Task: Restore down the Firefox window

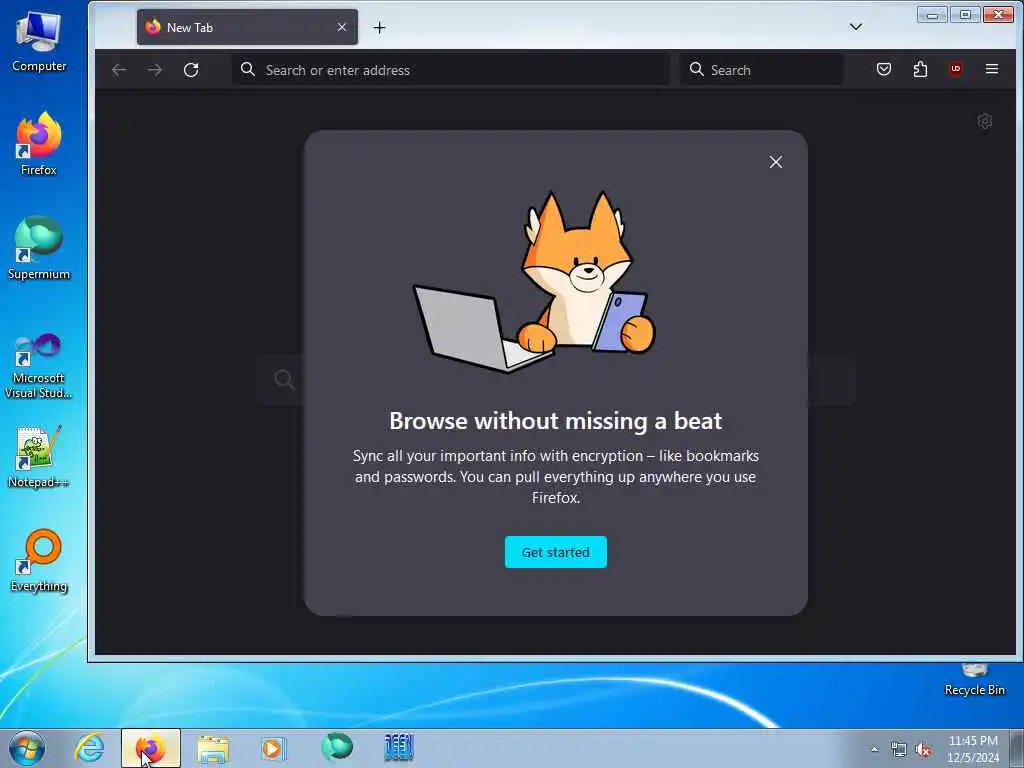Action: pos(965,14)
